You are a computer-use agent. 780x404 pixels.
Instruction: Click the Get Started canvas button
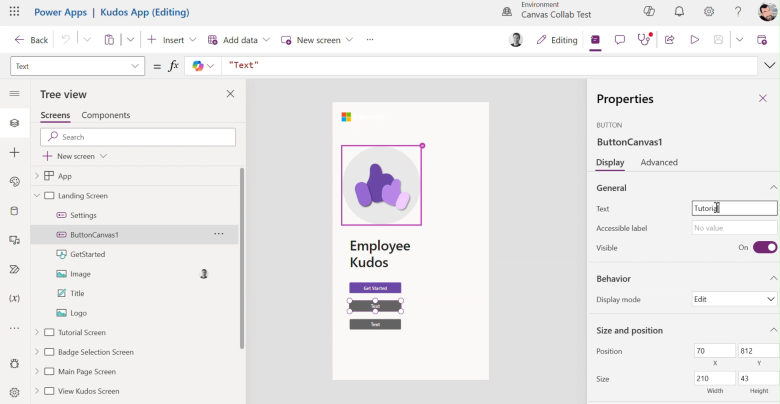coord(375,288)
